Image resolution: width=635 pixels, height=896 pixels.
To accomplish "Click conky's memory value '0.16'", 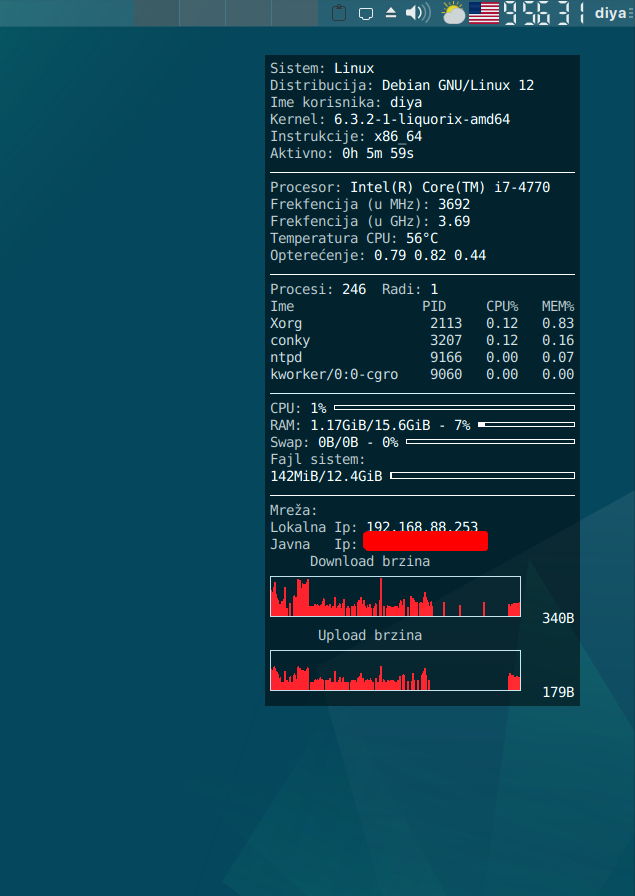I will click(558, 341).
